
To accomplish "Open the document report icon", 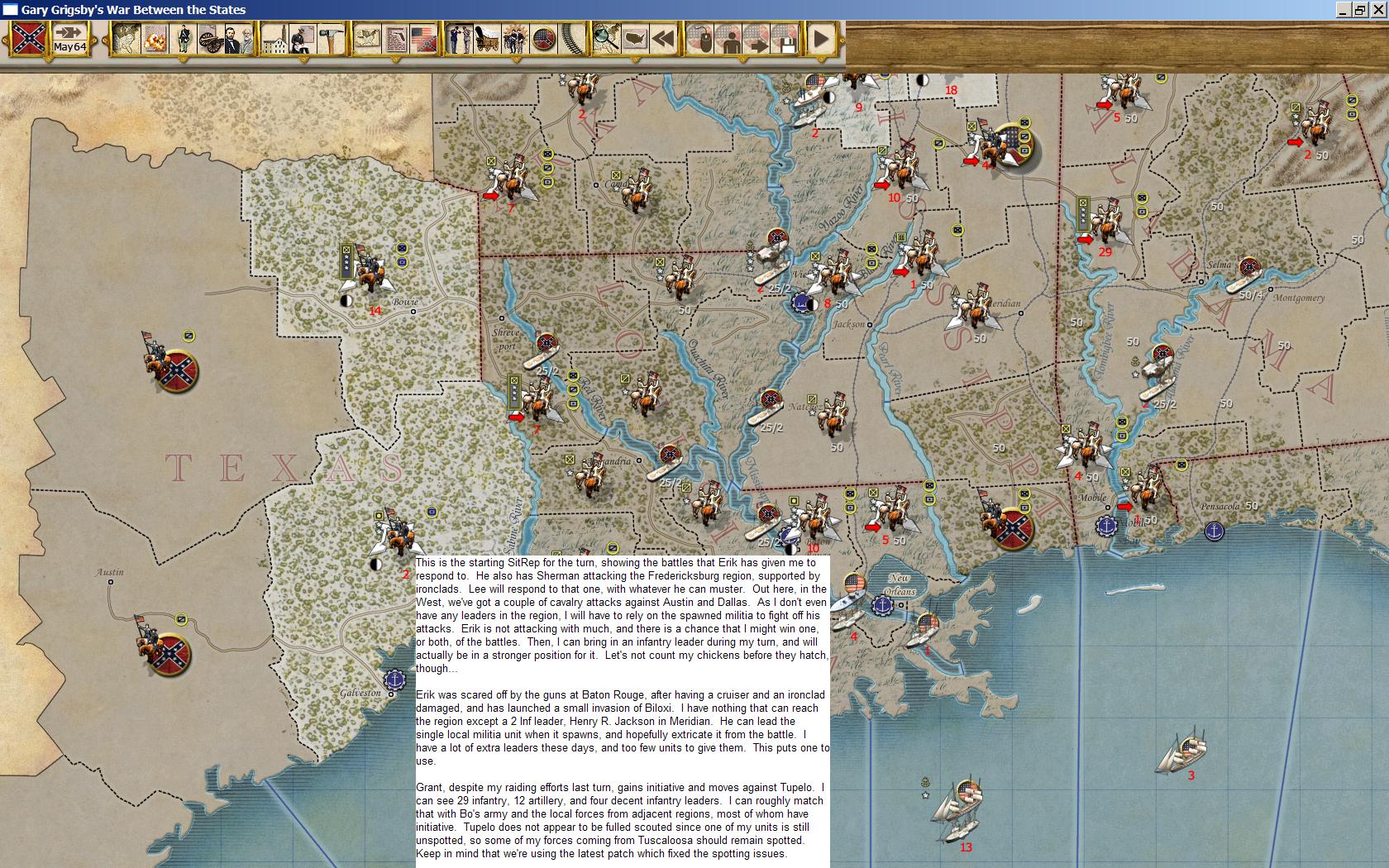I will point(395,39).
